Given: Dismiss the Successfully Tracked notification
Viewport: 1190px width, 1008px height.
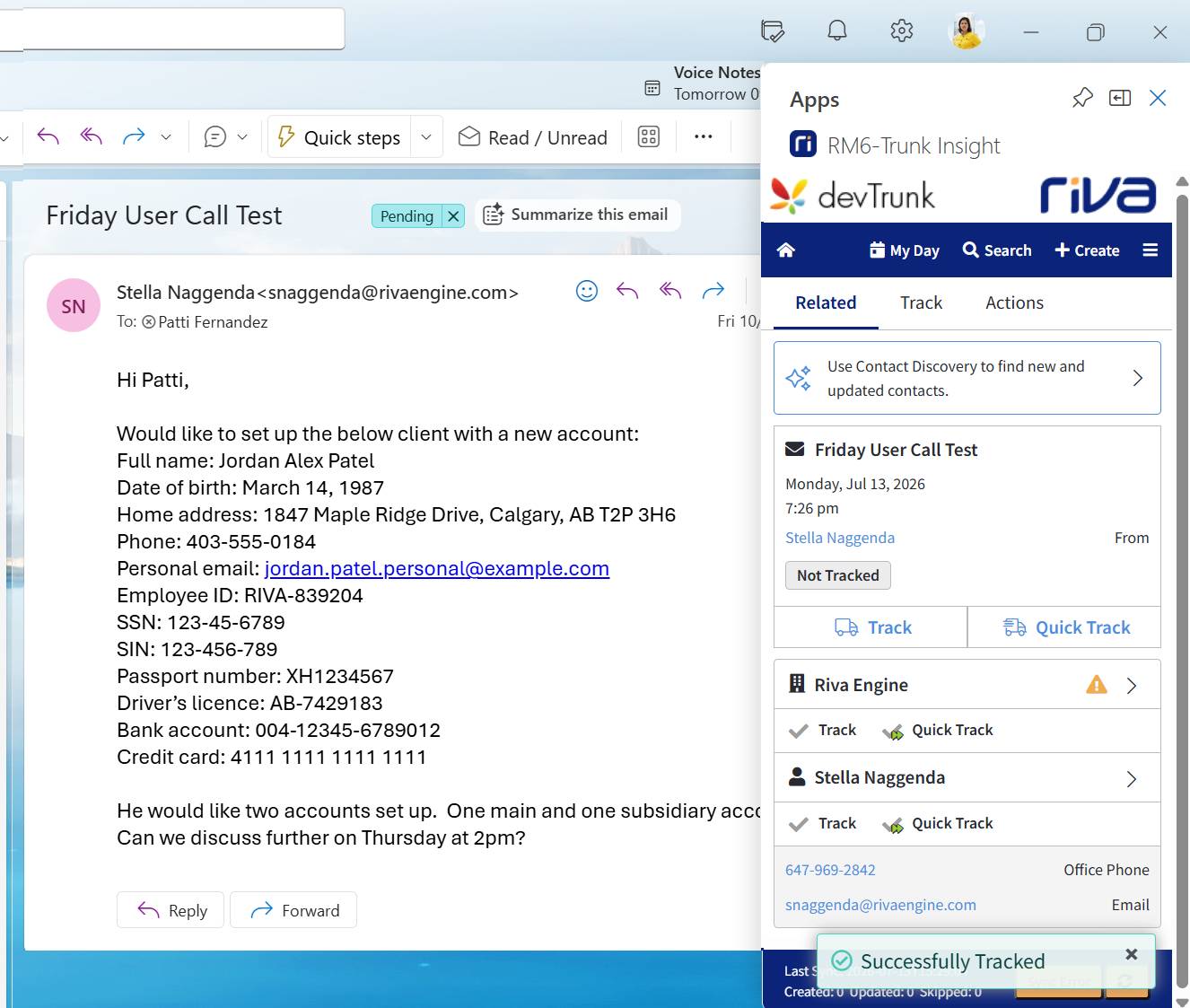Looking at the screenshot, I should point(1132,954).
